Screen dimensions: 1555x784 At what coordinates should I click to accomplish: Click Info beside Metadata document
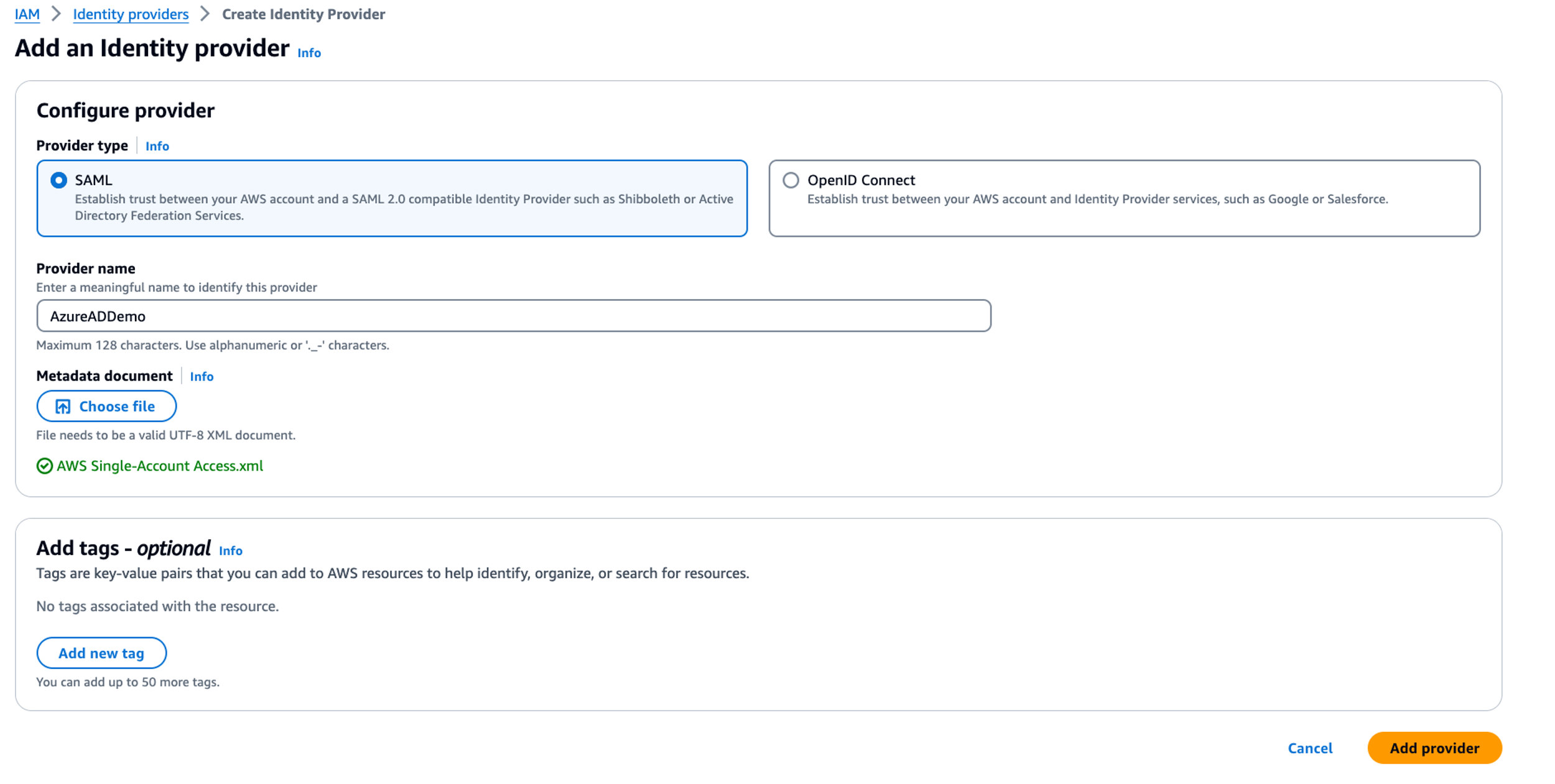pos(201,376)
